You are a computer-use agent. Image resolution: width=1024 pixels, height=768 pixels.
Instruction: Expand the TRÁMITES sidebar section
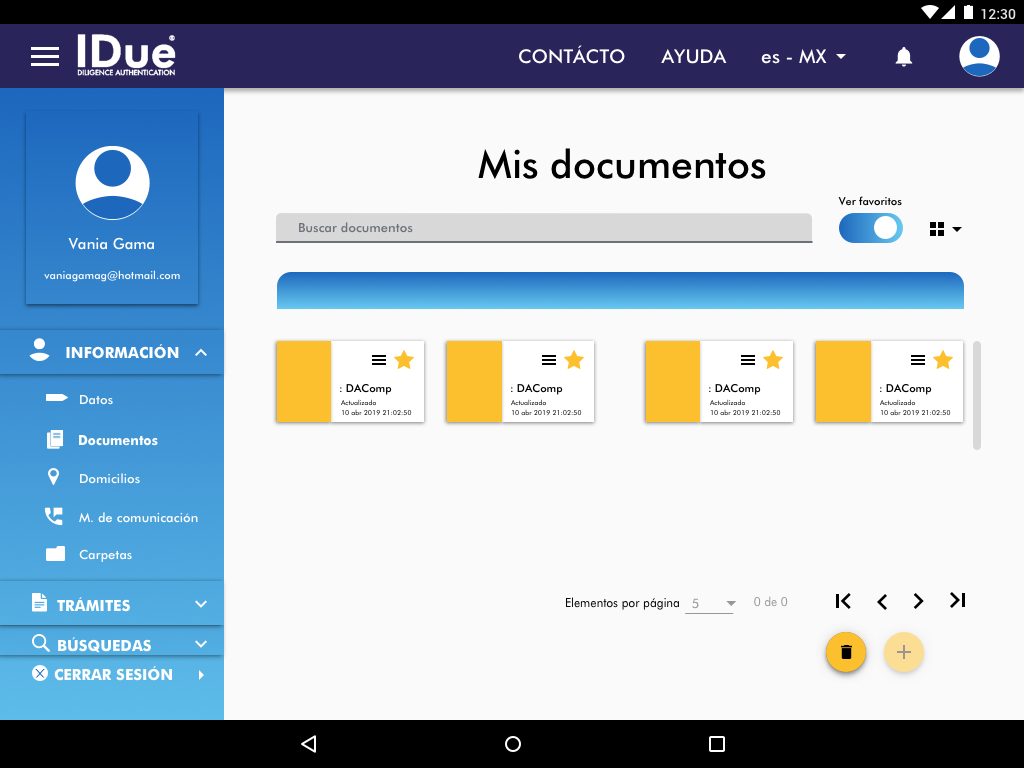[112, 605]
